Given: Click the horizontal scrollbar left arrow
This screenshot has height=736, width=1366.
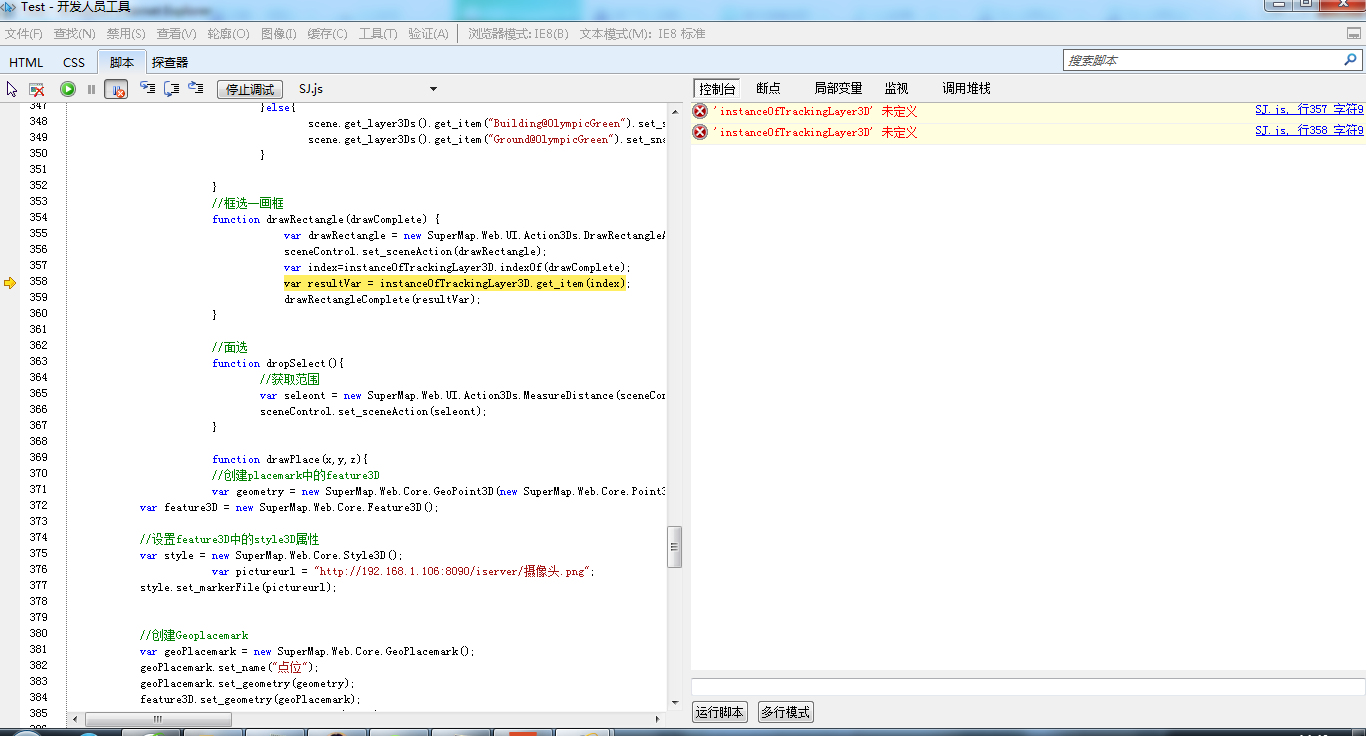Looking at the screenshot, I should tap(75, 719).
